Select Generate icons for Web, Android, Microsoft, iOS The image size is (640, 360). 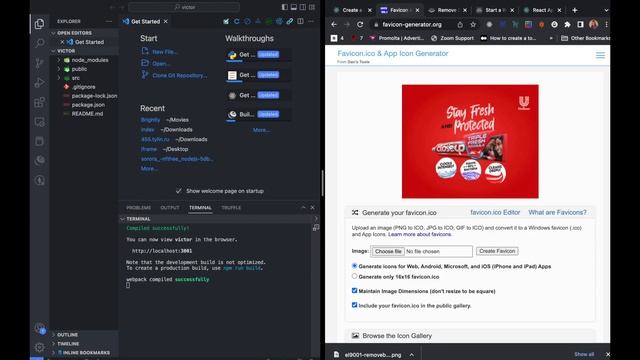point(354,266)
